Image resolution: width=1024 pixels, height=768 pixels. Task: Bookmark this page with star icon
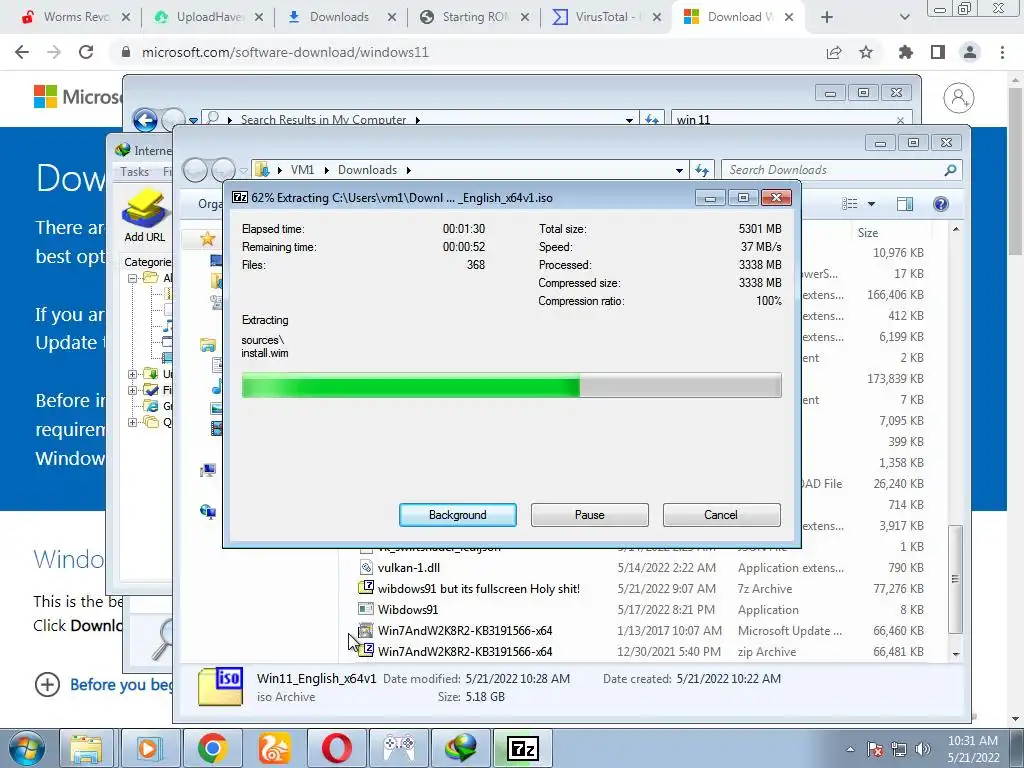point(866,52)
